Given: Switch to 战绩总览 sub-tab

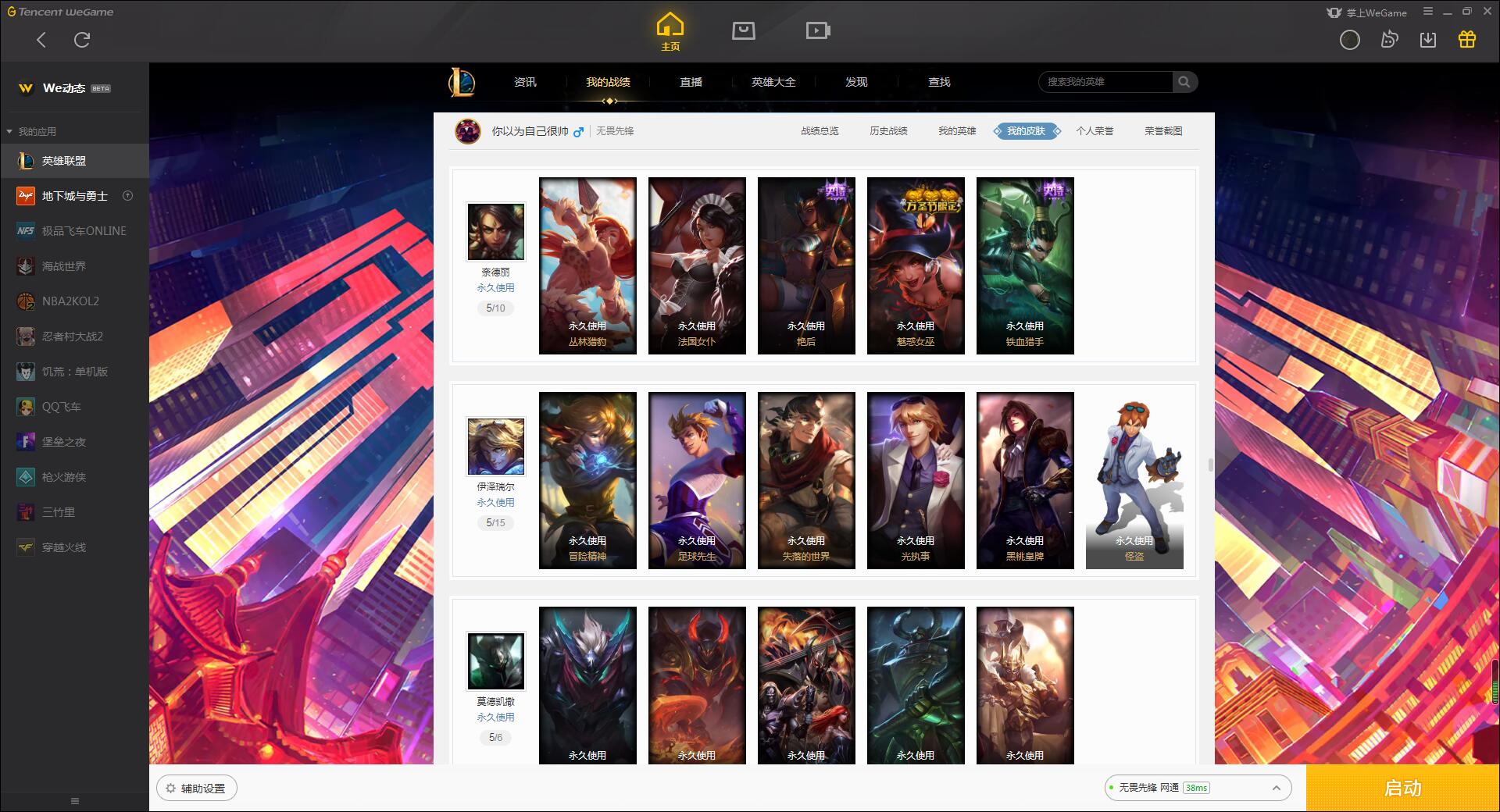Looking at the screenshot, I should pyautogui.click(x=820, y=131).
